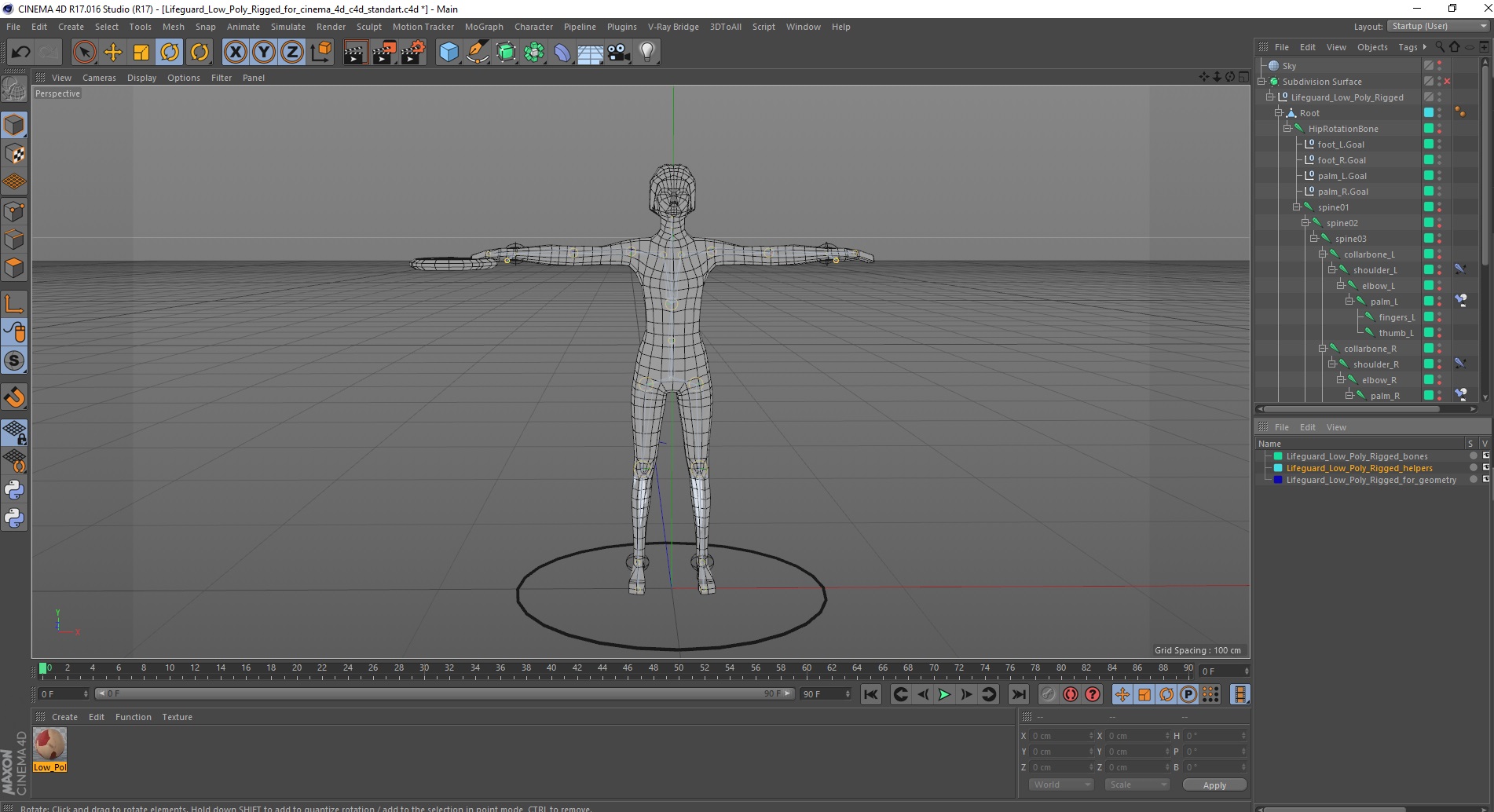The image size is (1494, 812).
Task: Add a Light object
Action: coord(646,53)
